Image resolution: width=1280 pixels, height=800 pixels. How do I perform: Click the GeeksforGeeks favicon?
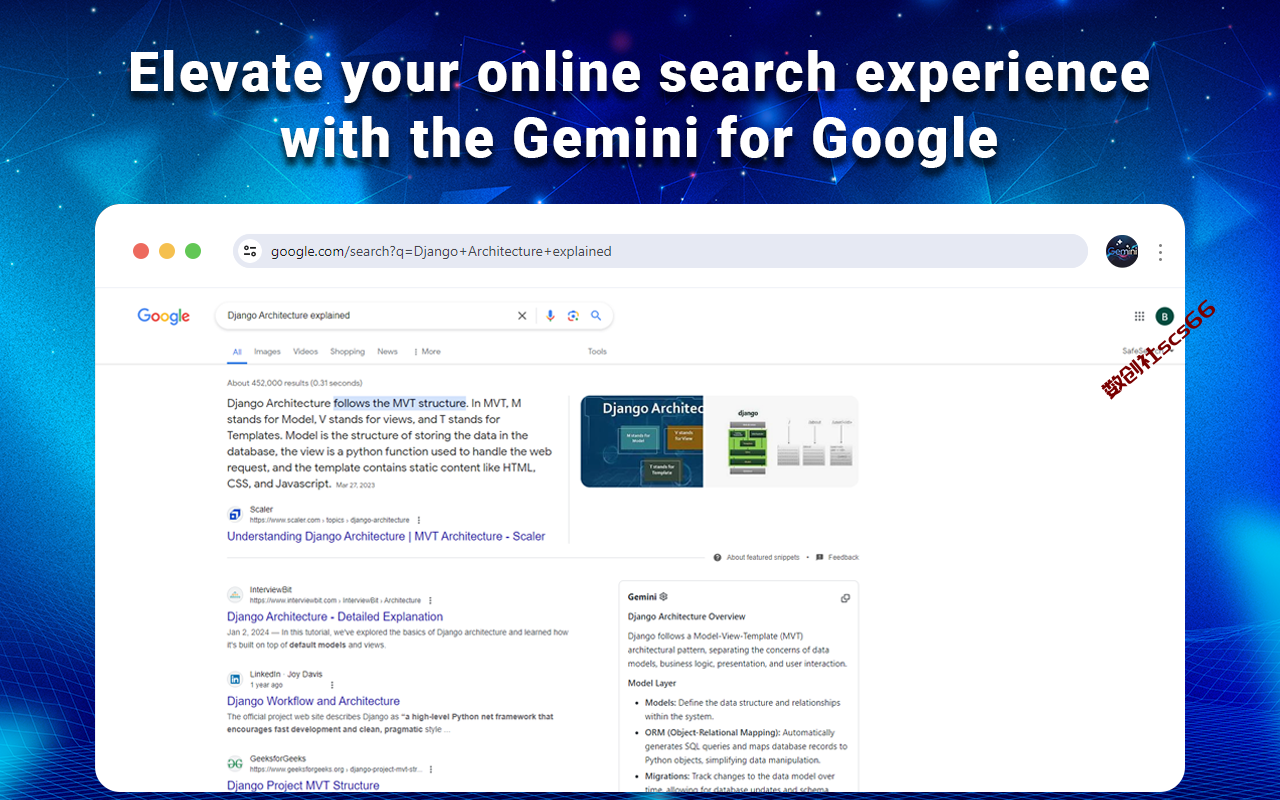[x=235, y=763]
